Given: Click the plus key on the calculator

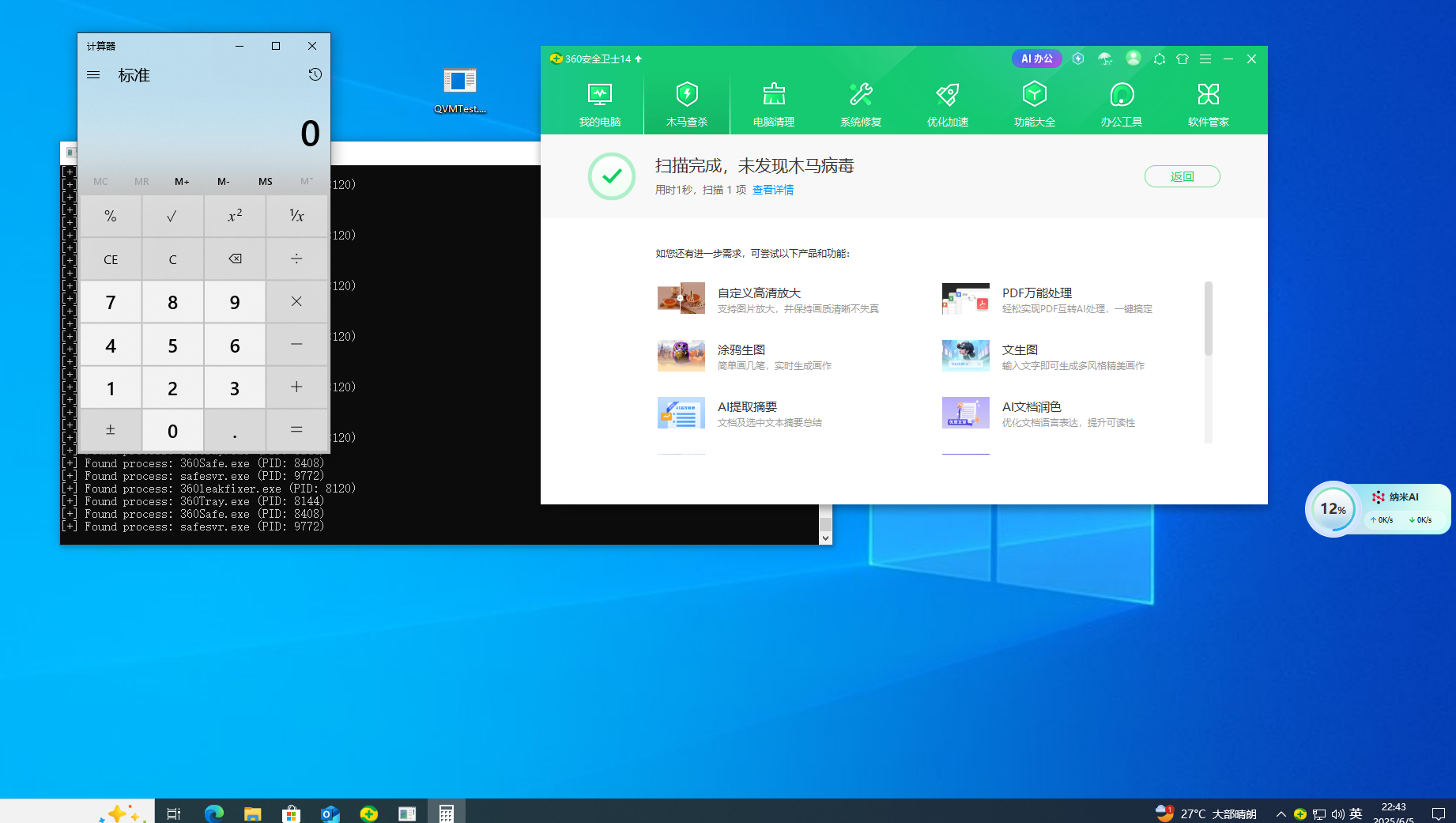Looking at the screenshot, I should tap(296, 387).
